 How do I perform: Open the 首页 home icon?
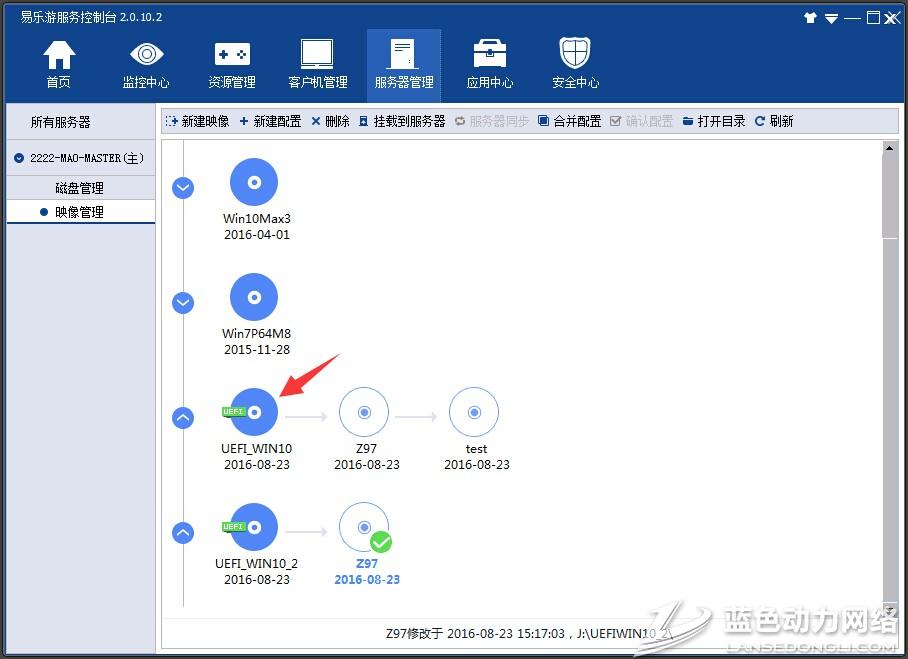point(59,64)
